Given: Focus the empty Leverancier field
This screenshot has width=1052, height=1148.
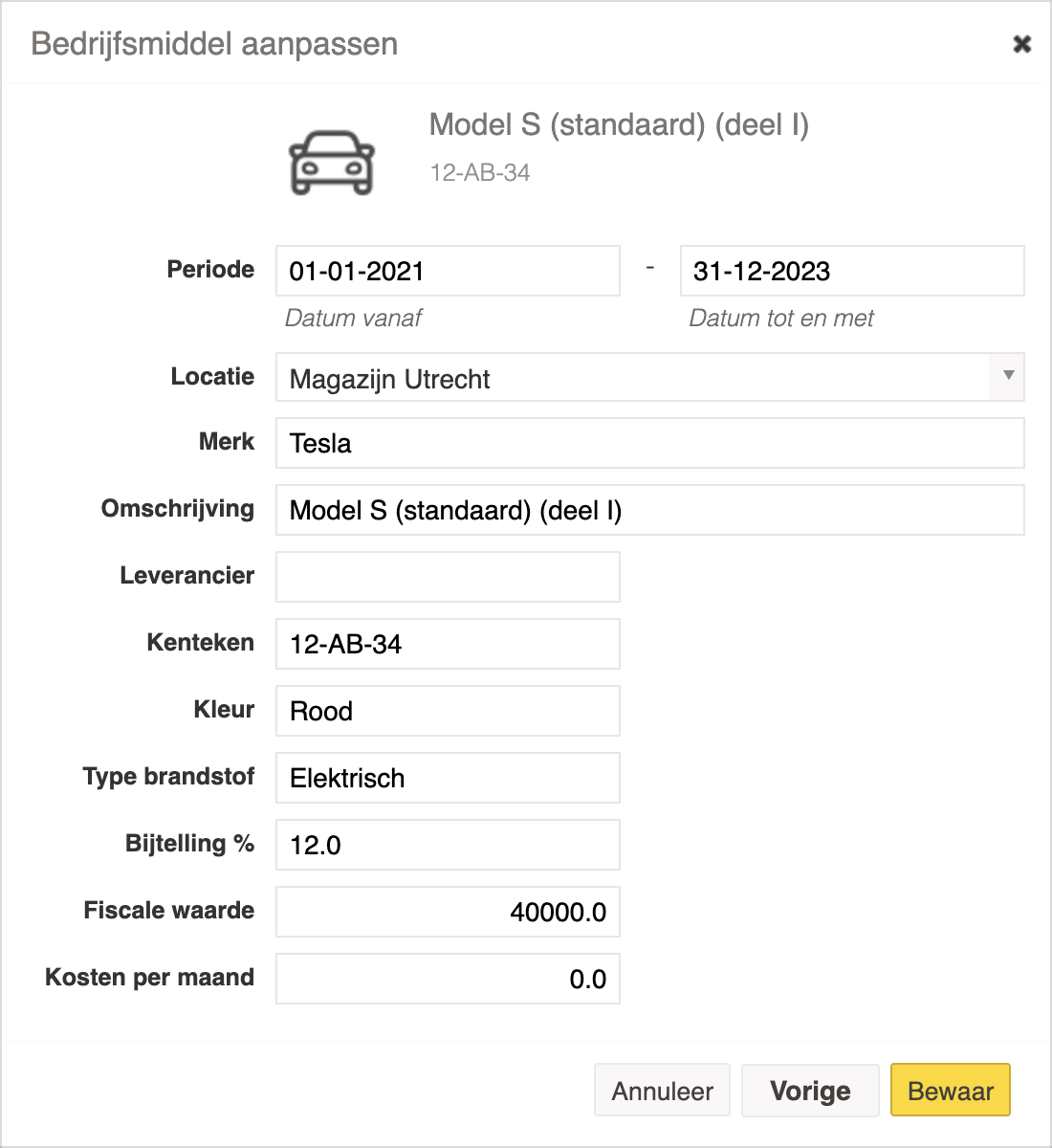Looking at the screenshot, I should point(448,577).
